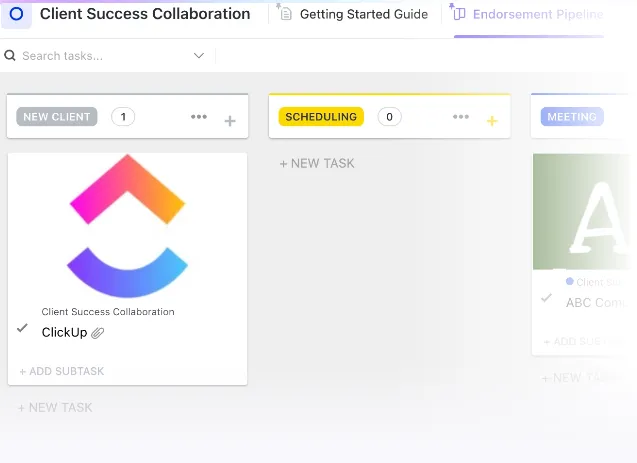The height and width of the screenshot is (463, 637).
Task: Click the ClickUp task attachment paperclip icon
Action: 98,333
